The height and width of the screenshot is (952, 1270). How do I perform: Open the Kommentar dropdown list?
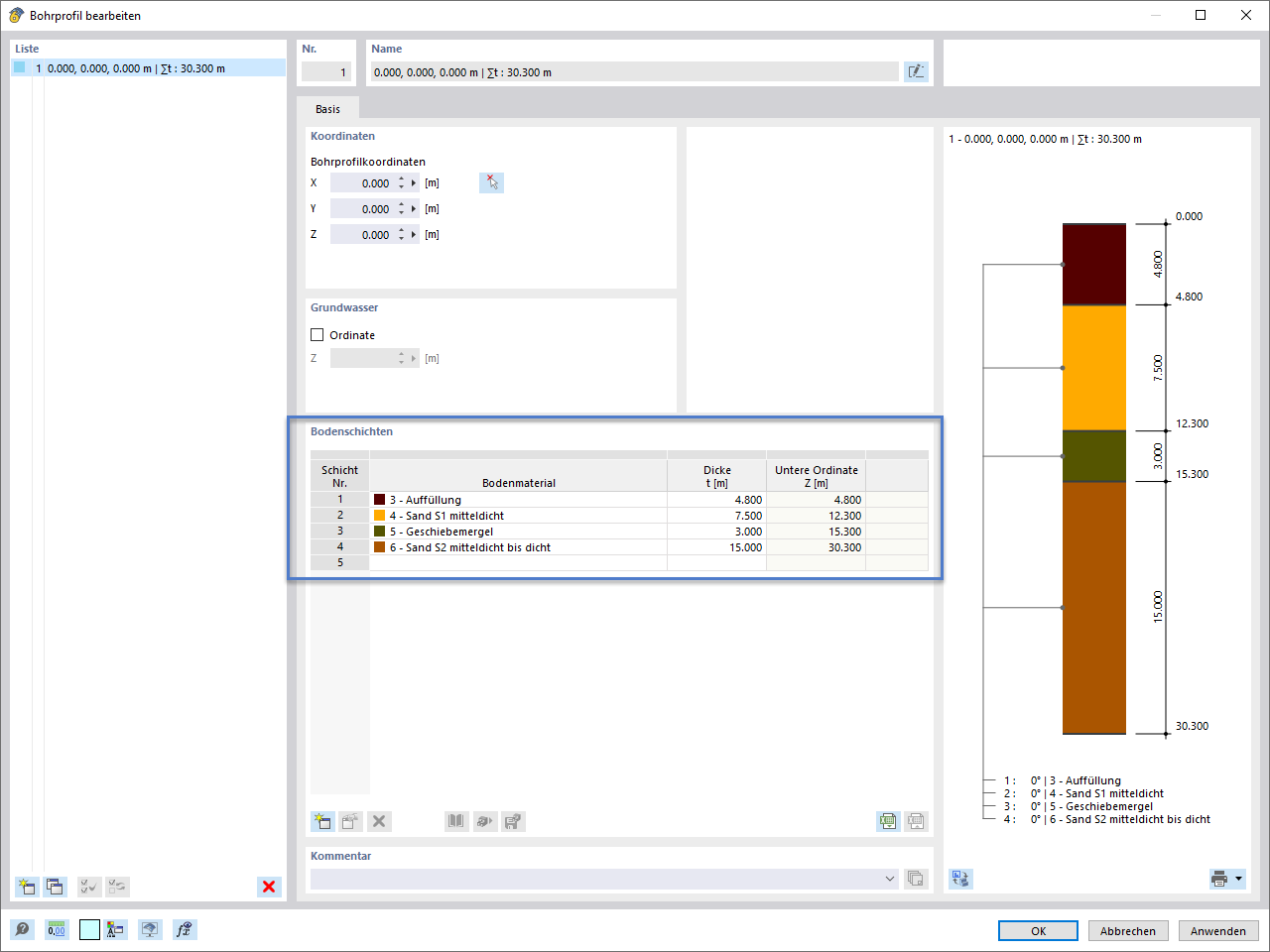point(889,879)
